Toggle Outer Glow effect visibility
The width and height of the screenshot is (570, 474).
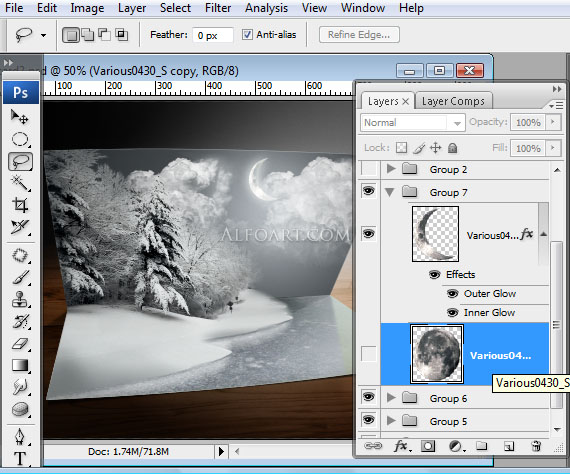click(452, 293)
